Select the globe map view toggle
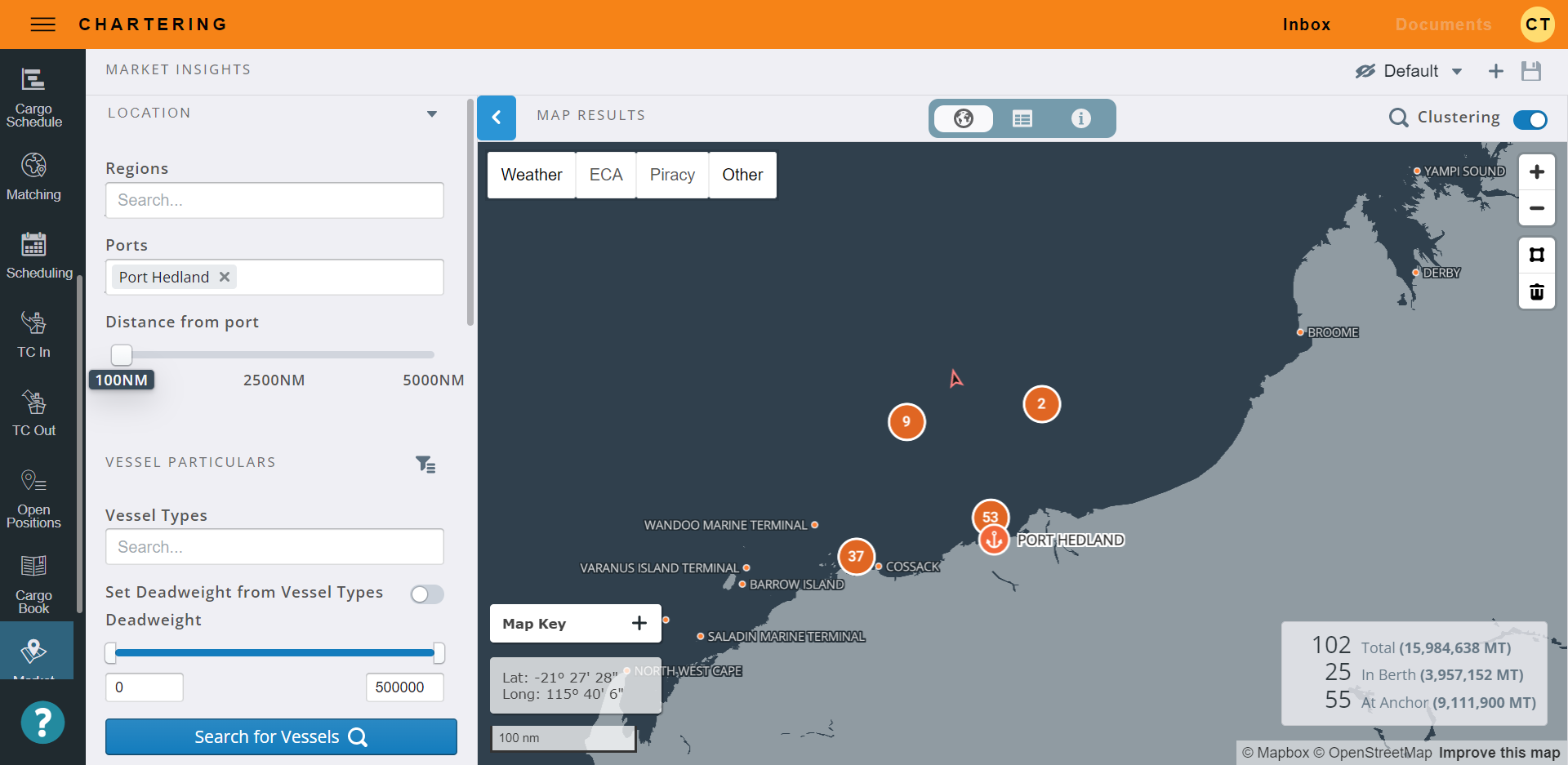This screenshot has height=765, width=1568. click(x=964, y=119)
